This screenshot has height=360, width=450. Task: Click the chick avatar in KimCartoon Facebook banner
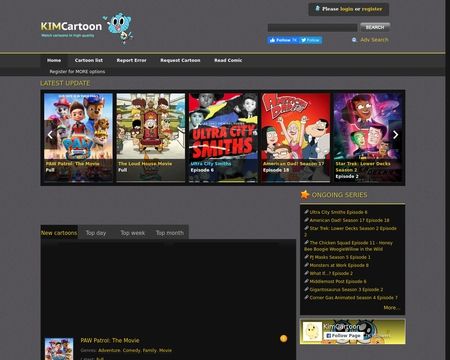[312, 331]
